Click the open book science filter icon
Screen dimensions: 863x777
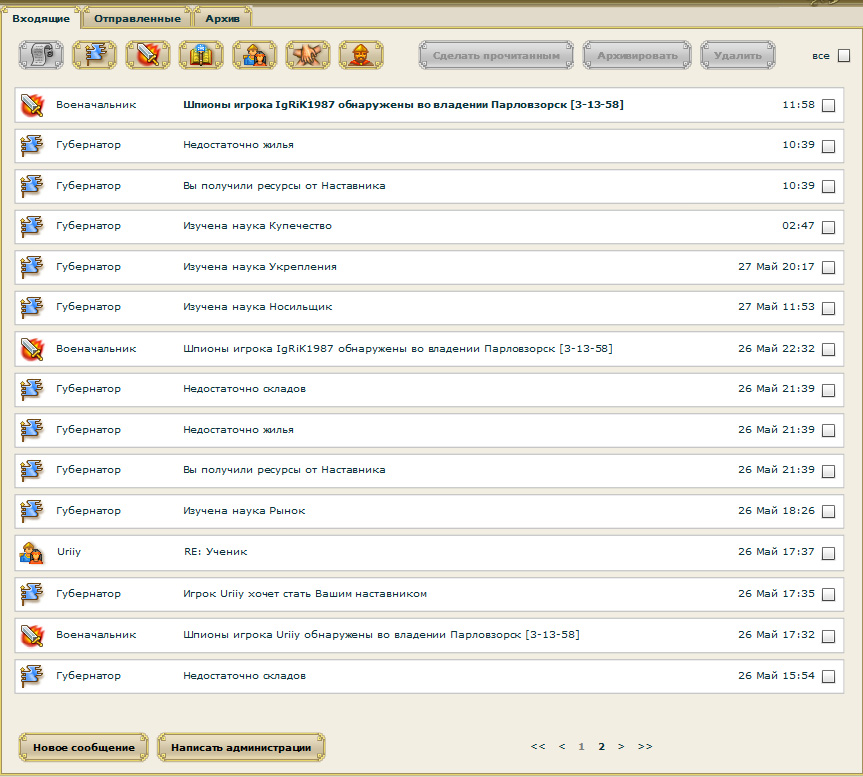coord(201,55)
